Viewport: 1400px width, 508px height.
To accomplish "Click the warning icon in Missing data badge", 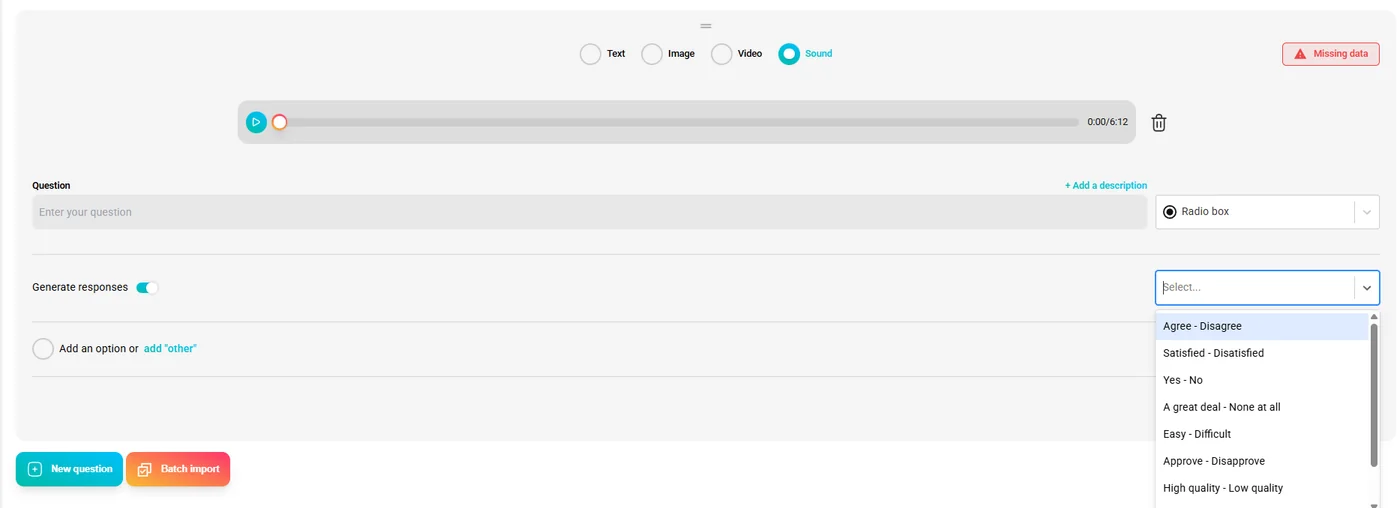I will coord(1300,54).
